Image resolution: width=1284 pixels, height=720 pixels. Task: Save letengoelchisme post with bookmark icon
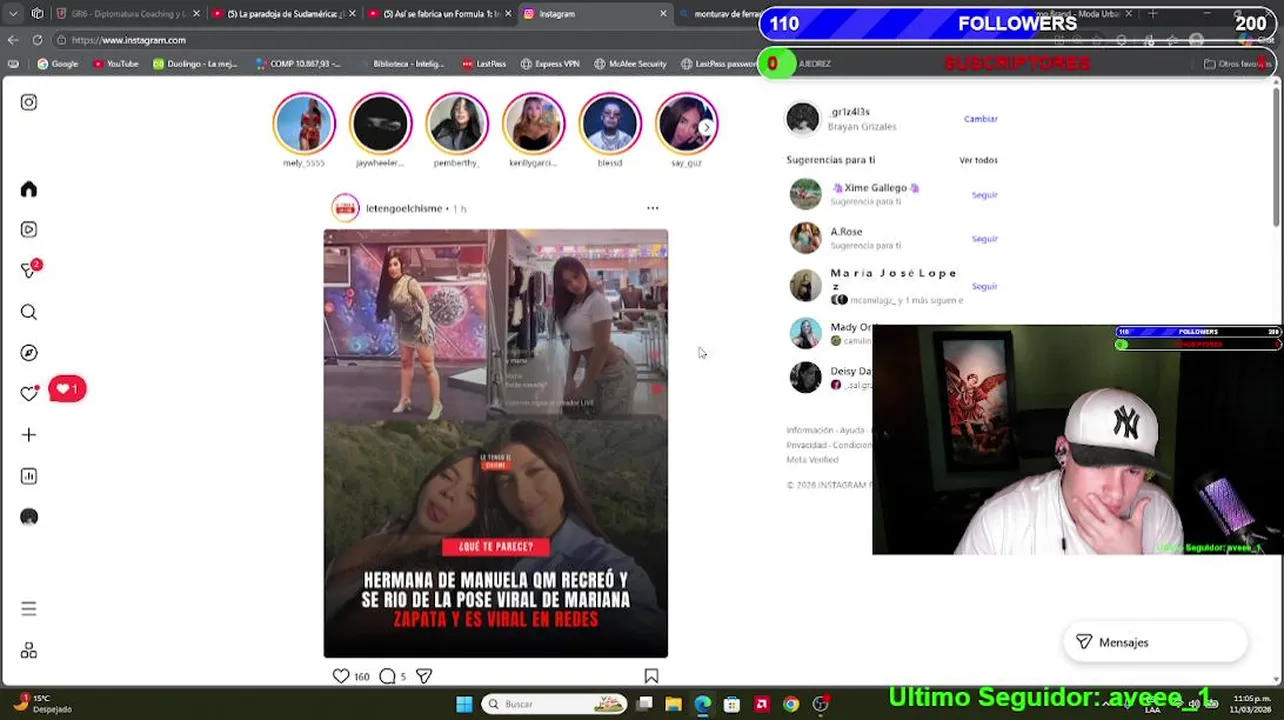pyautogui.click(x=651, y=676)
